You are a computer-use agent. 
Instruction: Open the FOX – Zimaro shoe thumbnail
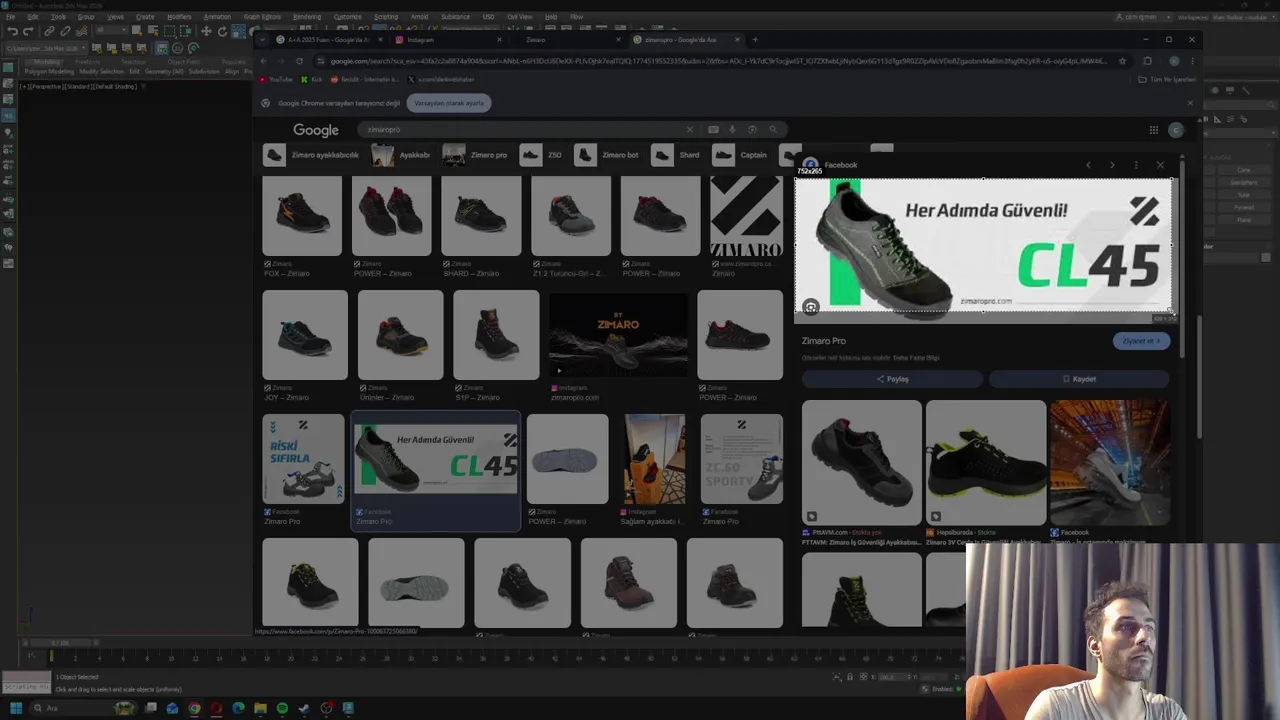coord(302,216)
